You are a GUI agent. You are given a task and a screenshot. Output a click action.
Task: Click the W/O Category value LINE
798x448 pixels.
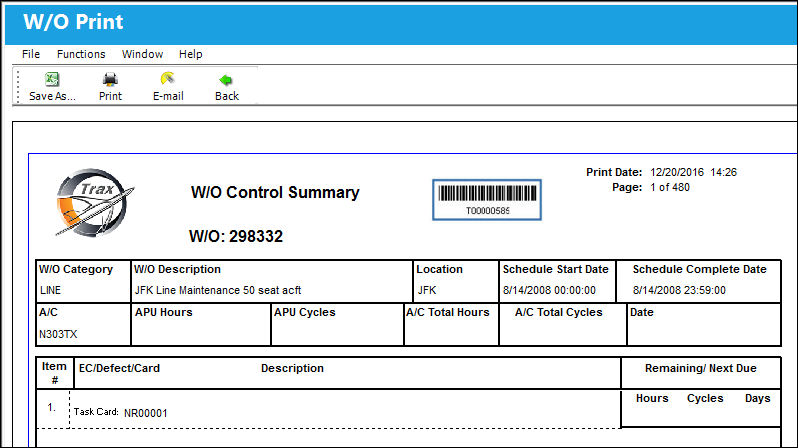pos(50,290)
